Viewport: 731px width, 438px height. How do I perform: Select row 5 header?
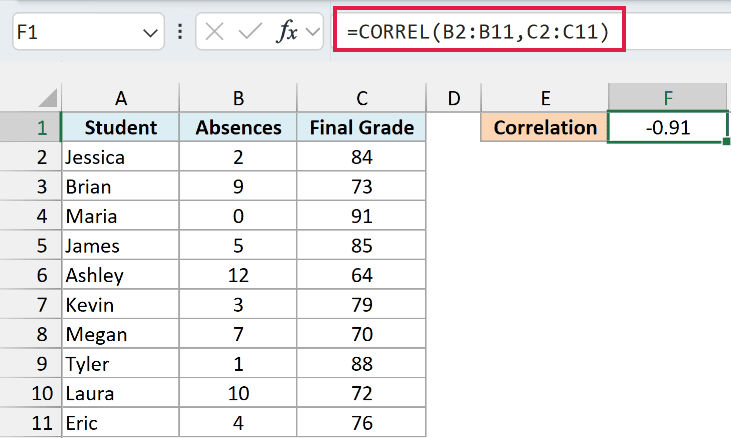tap(31, 246)
